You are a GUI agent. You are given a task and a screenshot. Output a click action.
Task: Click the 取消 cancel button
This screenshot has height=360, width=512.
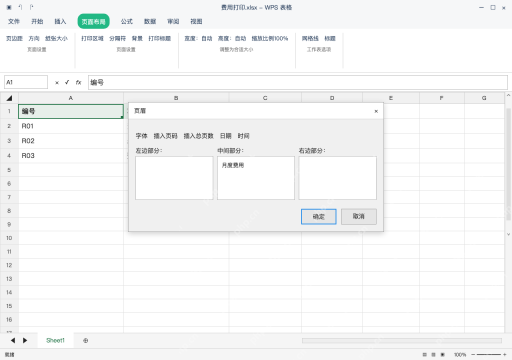359,217
